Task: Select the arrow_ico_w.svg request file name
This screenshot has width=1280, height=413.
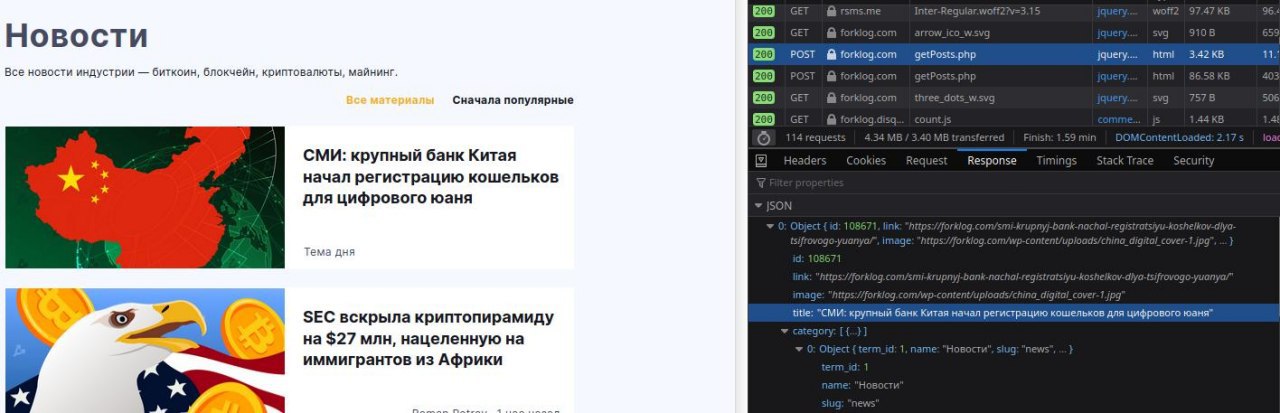Action: click(957, 33)
